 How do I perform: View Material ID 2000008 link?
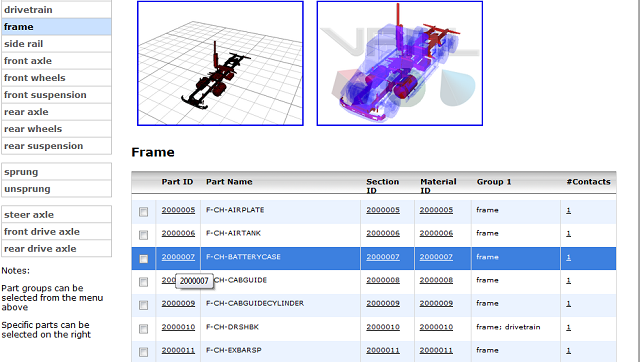tap(436, 280)
